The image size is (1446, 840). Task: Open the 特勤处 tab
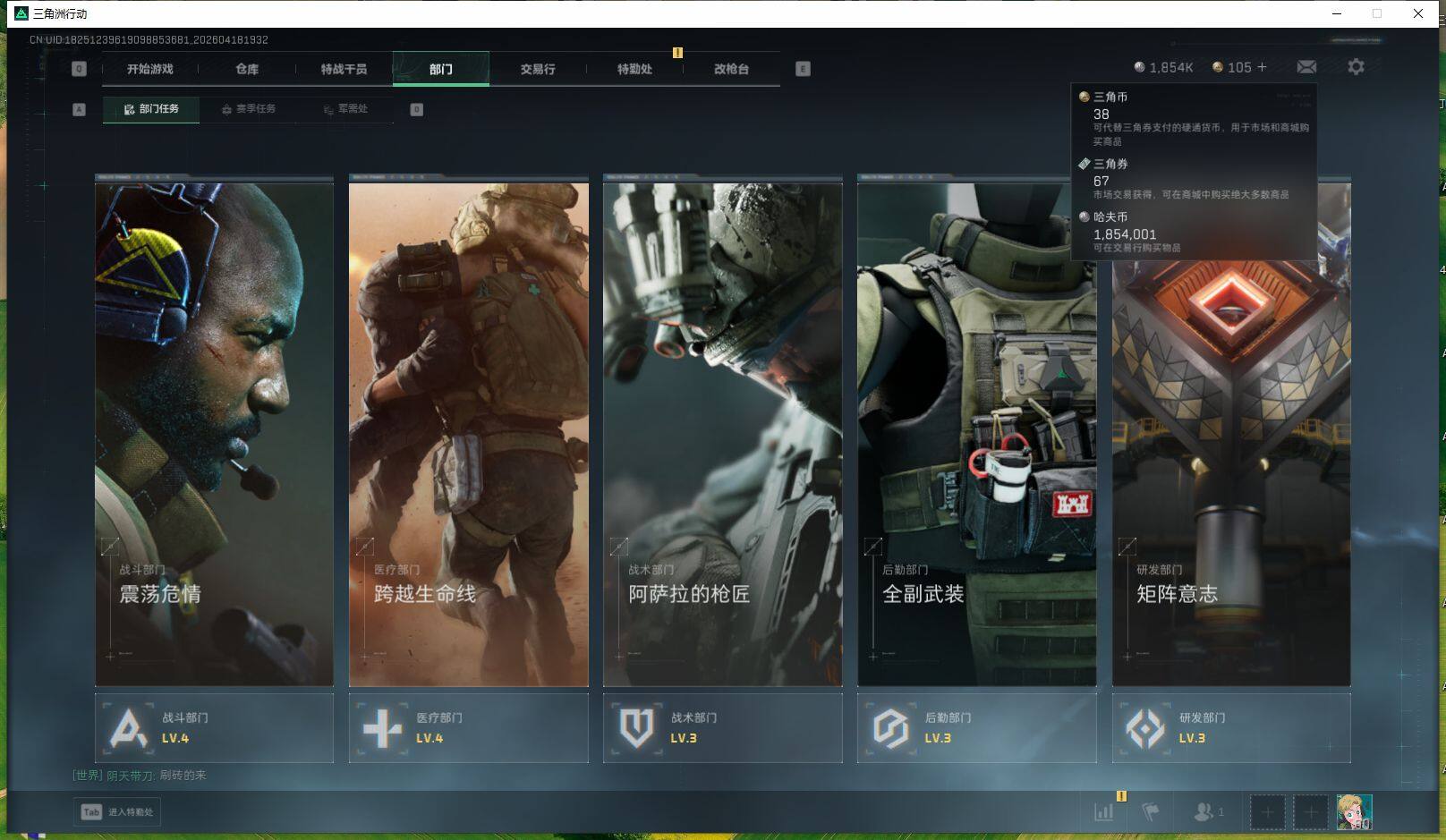pyautogui.click(x=634, y=69)
